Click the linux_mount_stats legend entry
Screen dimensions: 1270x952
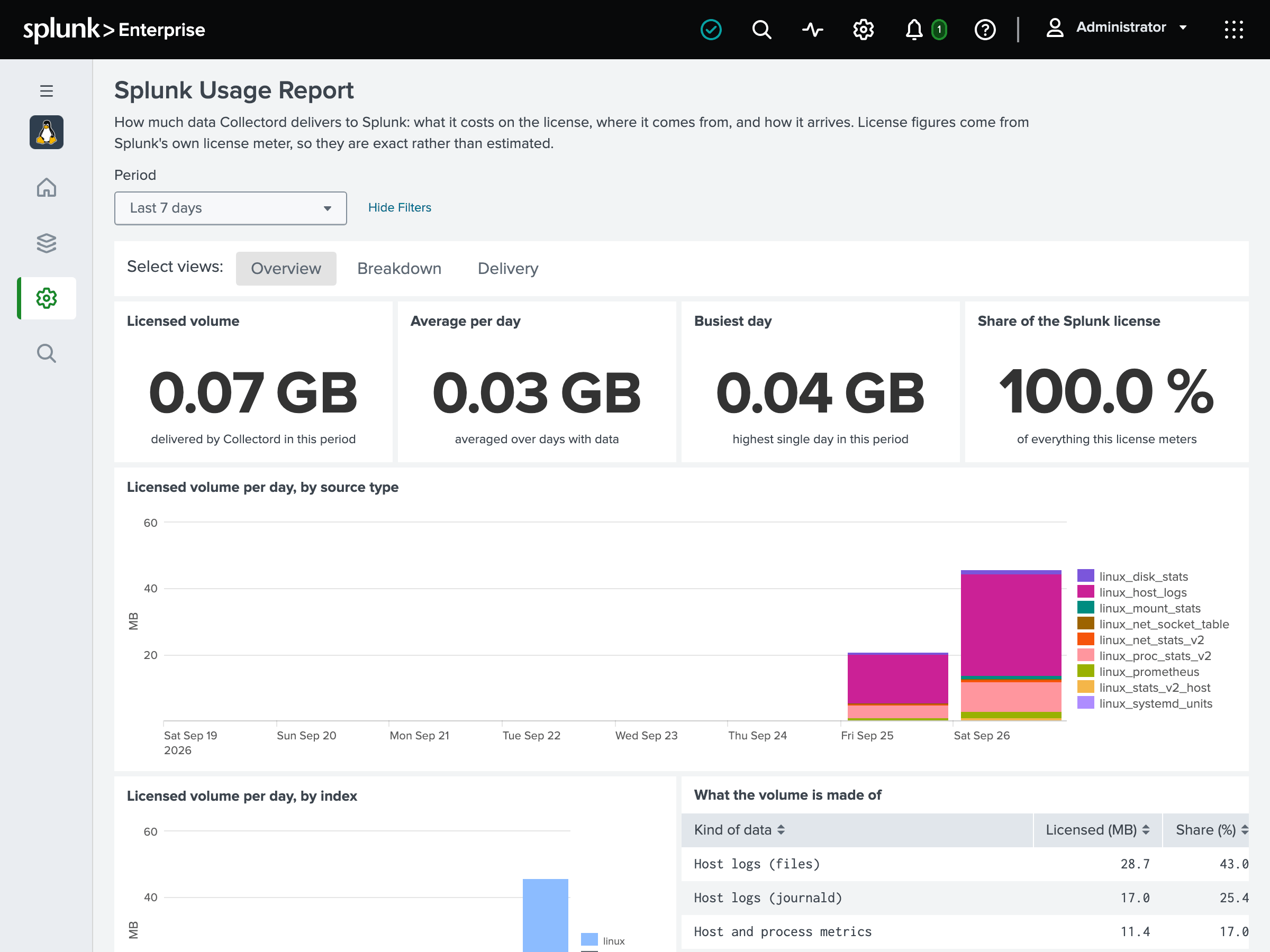(x=1139, y=608)
